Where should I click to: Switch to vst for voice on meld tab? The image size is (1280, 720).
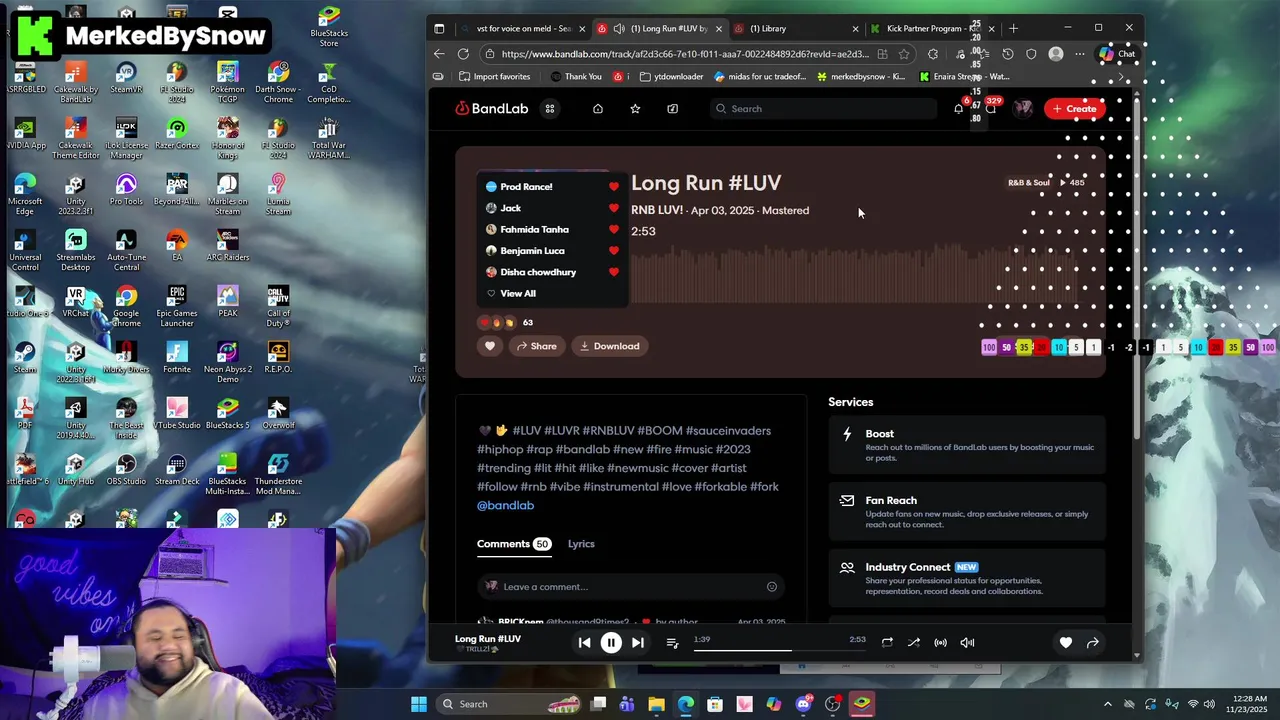click(522, 28)
